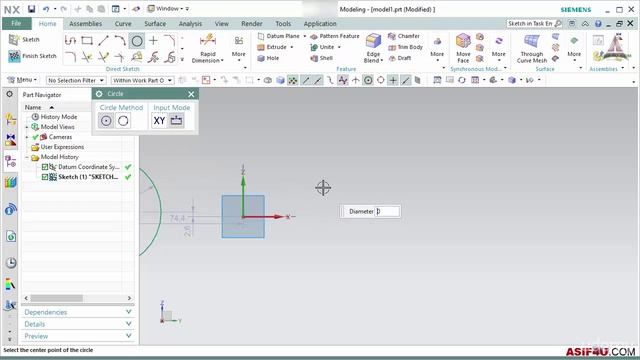Open the File tab
The width and height of the screenshot is (640, 360).
(16, 23)
